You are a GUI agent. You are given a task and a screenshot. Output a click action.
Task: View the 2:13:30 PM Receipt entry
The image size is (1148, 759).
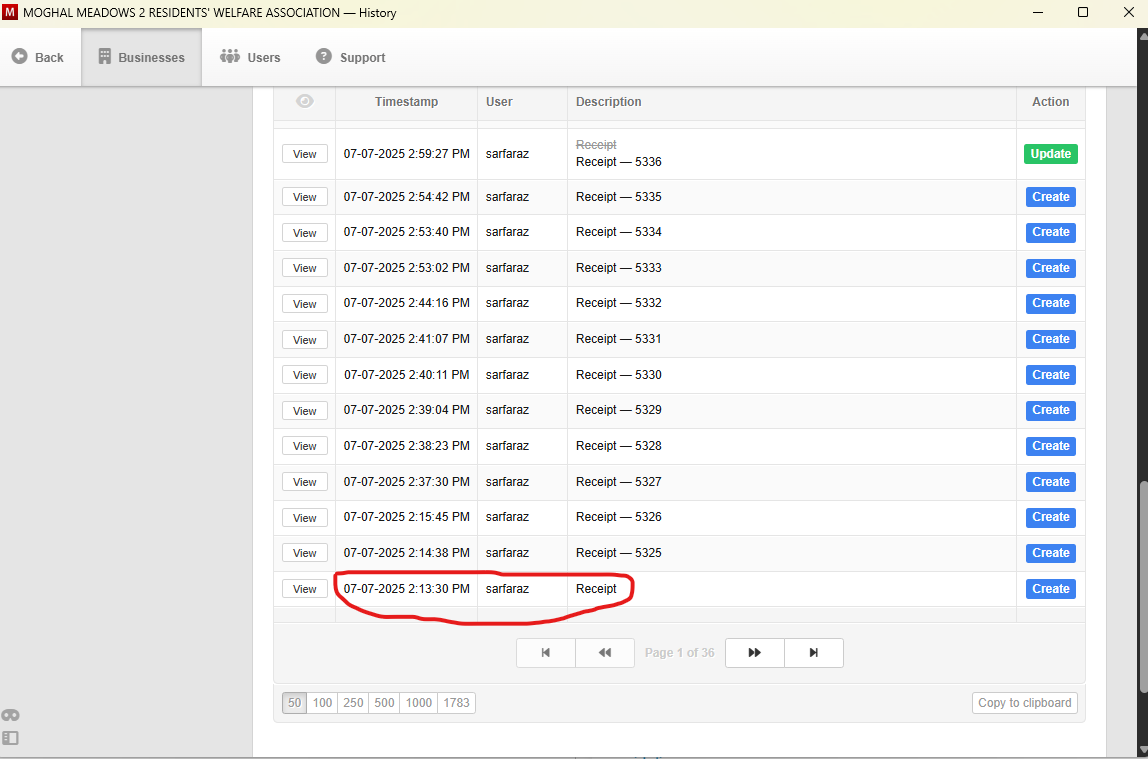click(305, 588)
